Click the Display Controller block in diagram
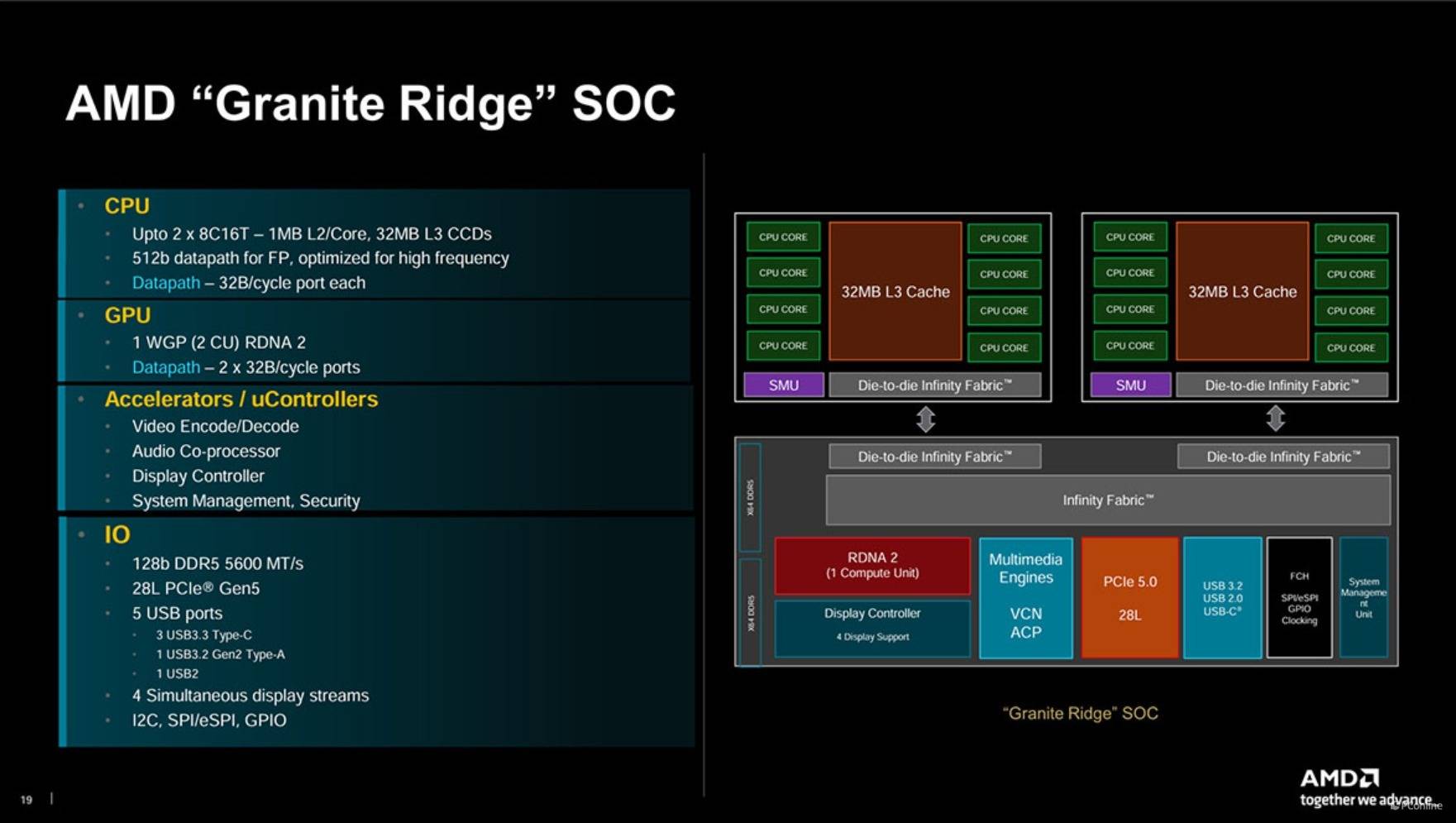This screenshot has width=1456, height=823. pos(872,626)
